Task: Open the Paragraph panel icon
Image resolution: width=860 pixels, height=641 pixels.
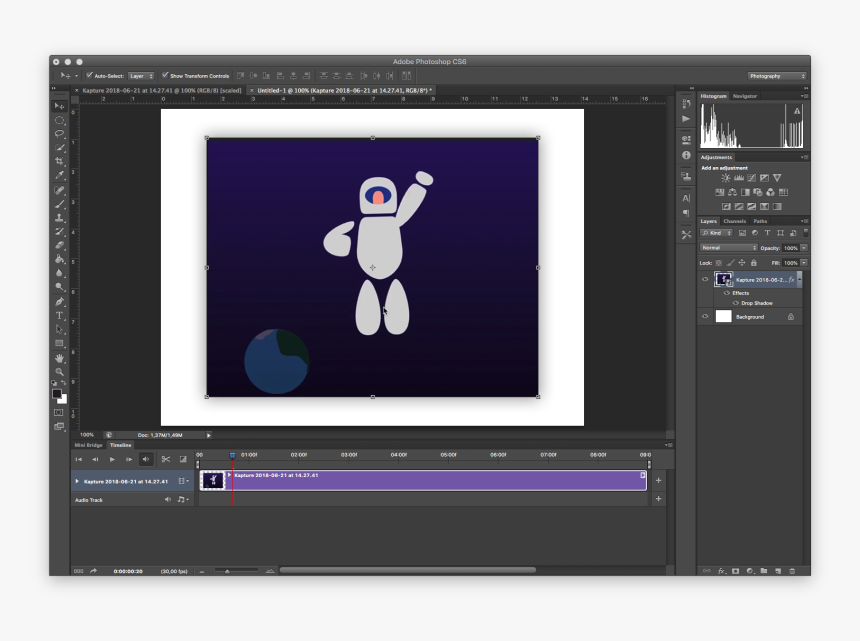Action: [686, 213]
